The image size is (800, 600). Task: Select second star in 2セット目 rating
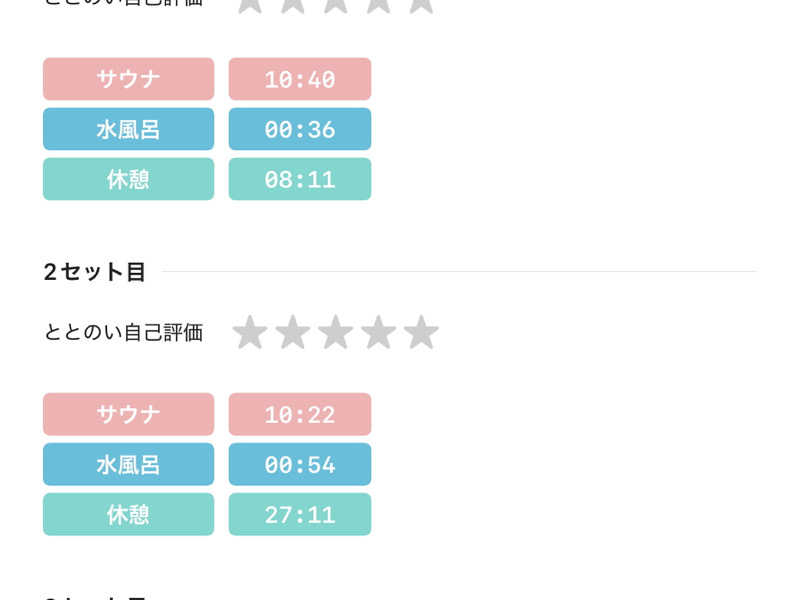[292, 332]
